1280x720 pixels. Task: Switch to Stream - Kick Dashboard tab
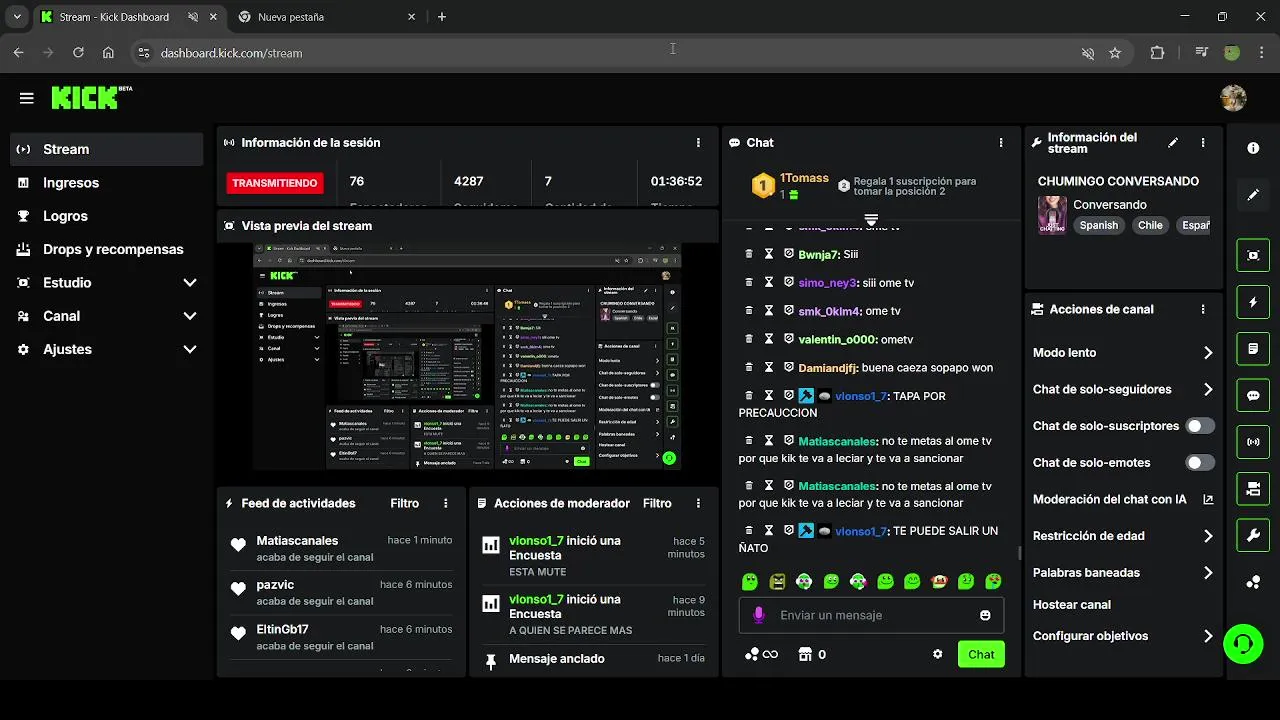[128, 17]
